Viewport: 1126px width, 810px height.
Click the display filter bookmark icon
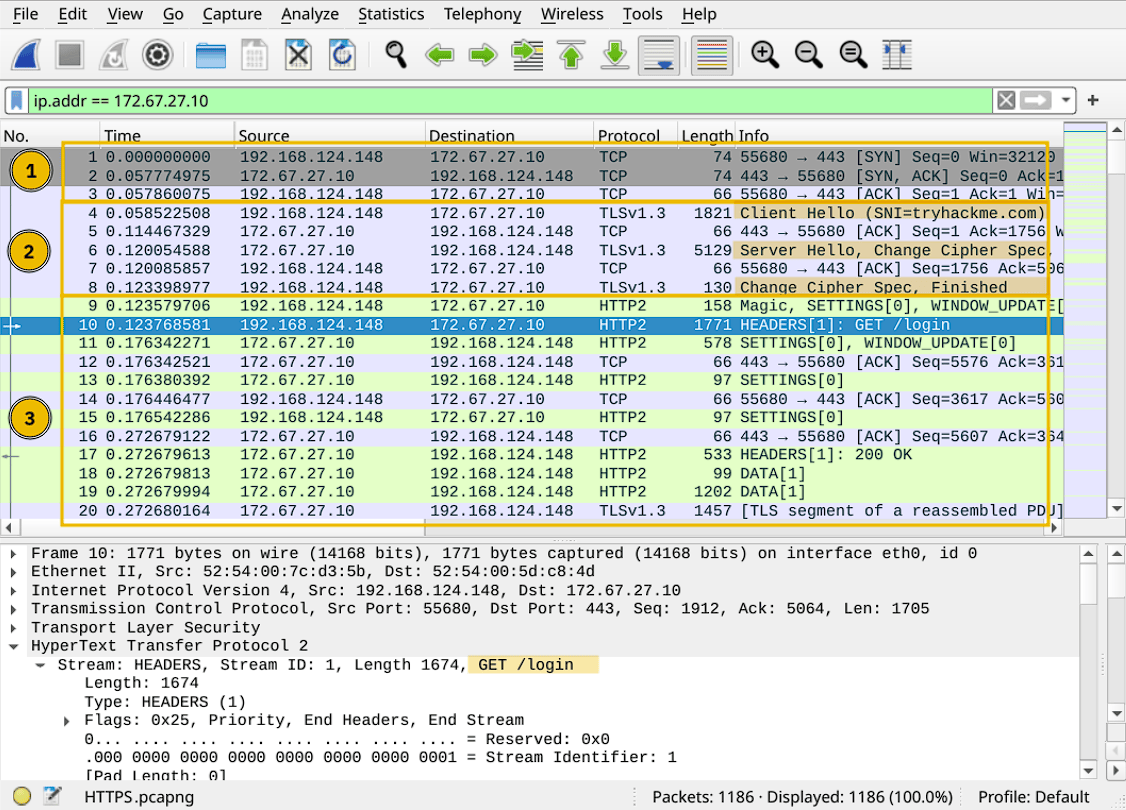click(17, 101)
